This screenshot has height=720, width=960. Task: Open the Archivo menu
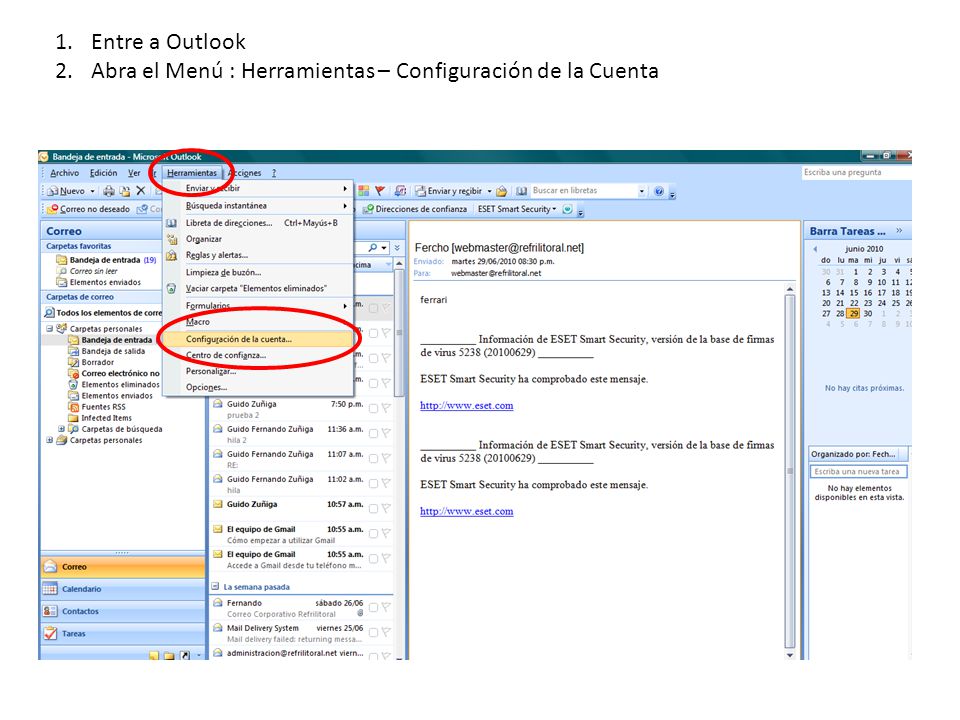(64, 173)
